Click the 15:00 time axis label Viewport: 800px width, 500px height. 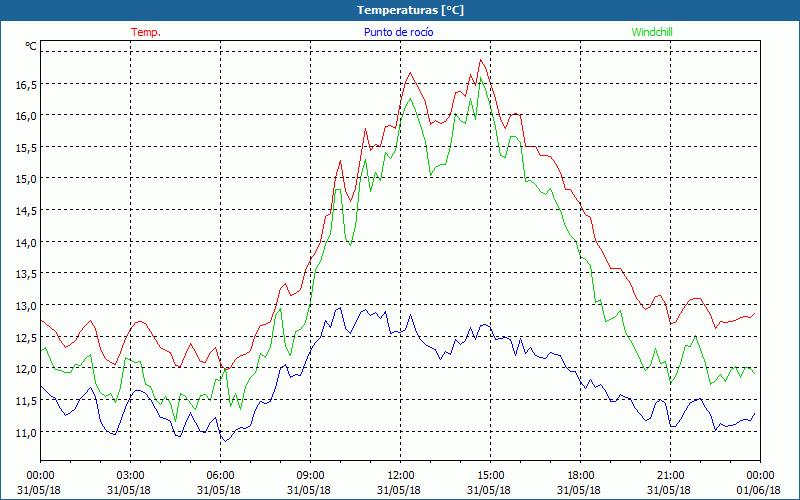(x=490, y=475)
